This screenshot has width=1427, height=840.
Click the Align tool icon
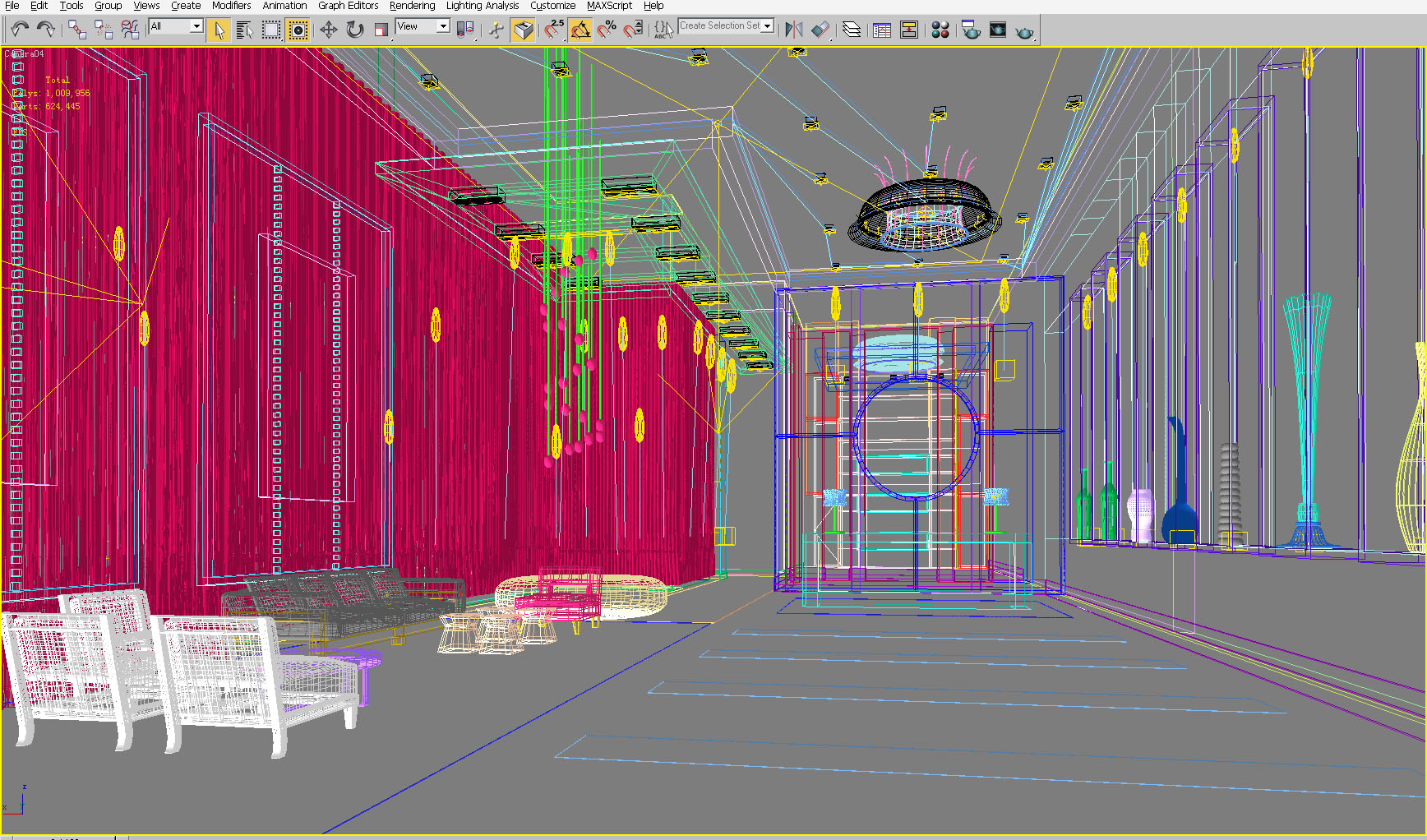pyautogui.click(x=820, y=30)
